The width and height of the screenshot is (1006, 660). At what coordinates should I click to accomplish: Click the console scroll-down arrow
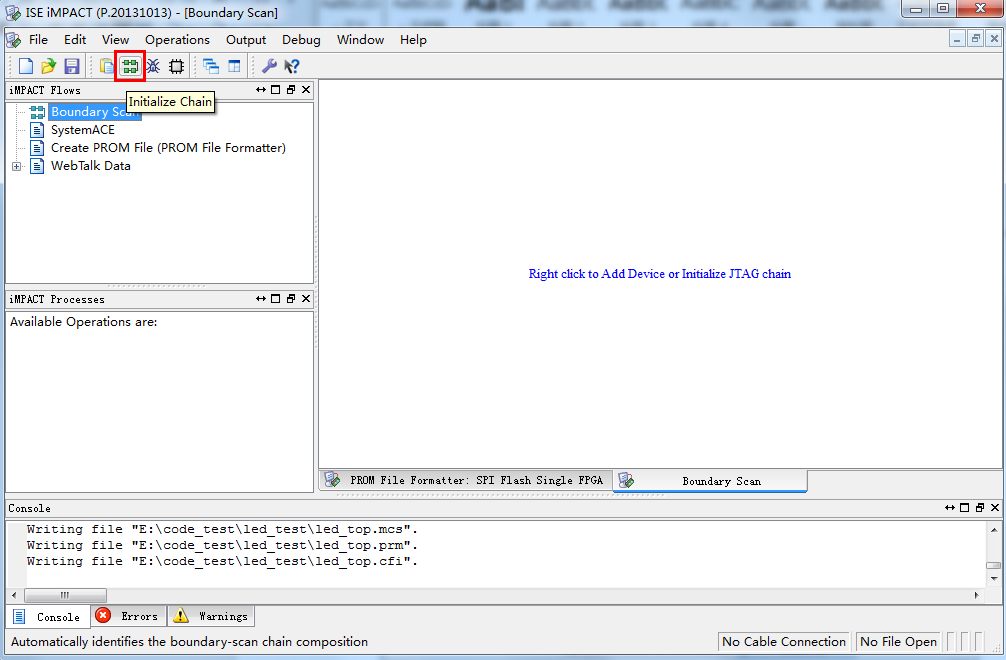point(994,579)
